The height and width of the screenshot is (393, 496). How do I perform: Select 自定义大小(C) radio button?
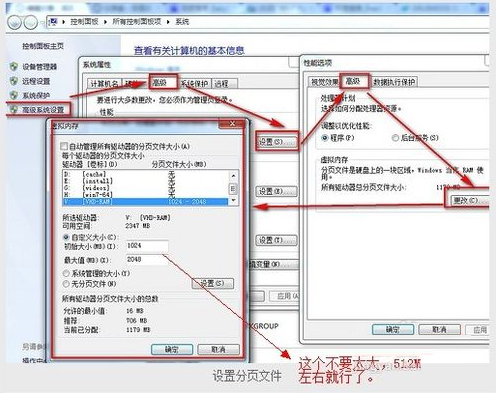66,237
